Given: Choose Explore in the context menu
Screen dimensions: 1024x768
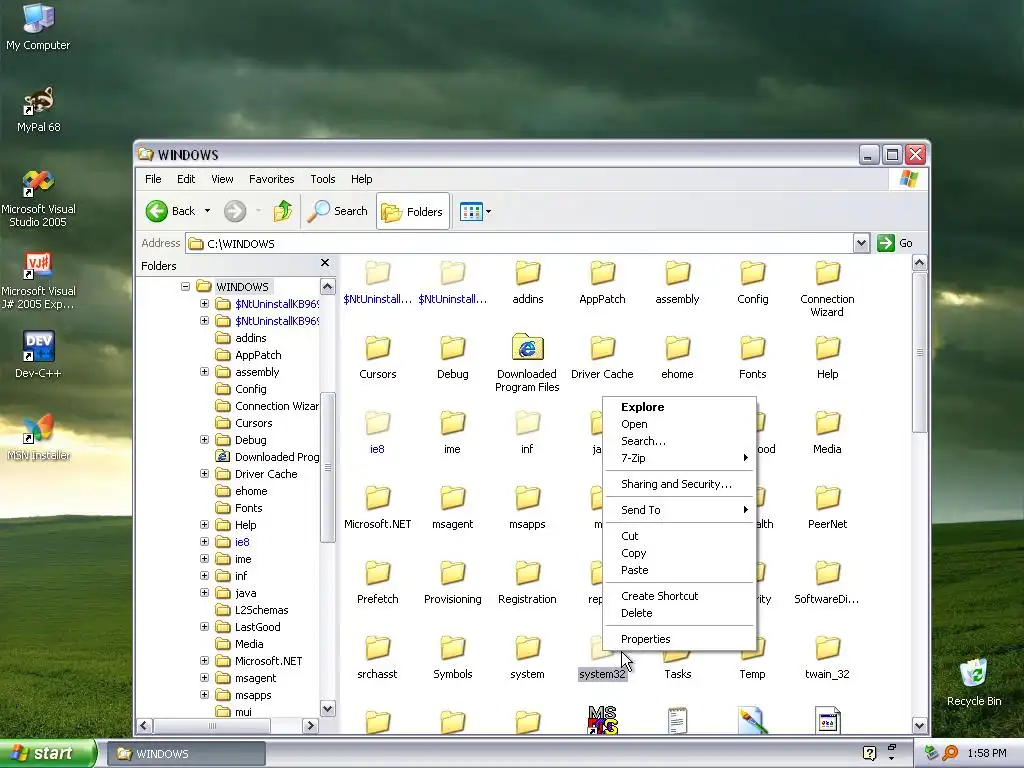Looking at the screenshot, I should coord(679,407).
